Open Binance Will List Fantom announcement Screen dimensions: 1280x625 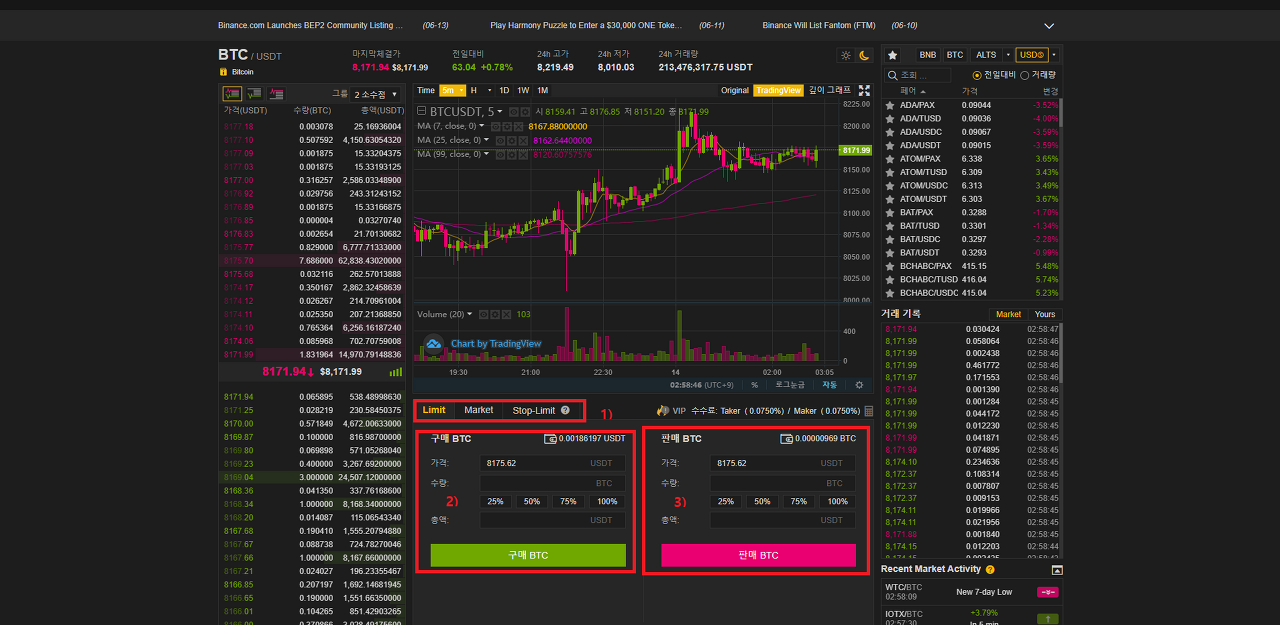click(x=819, y=25)
